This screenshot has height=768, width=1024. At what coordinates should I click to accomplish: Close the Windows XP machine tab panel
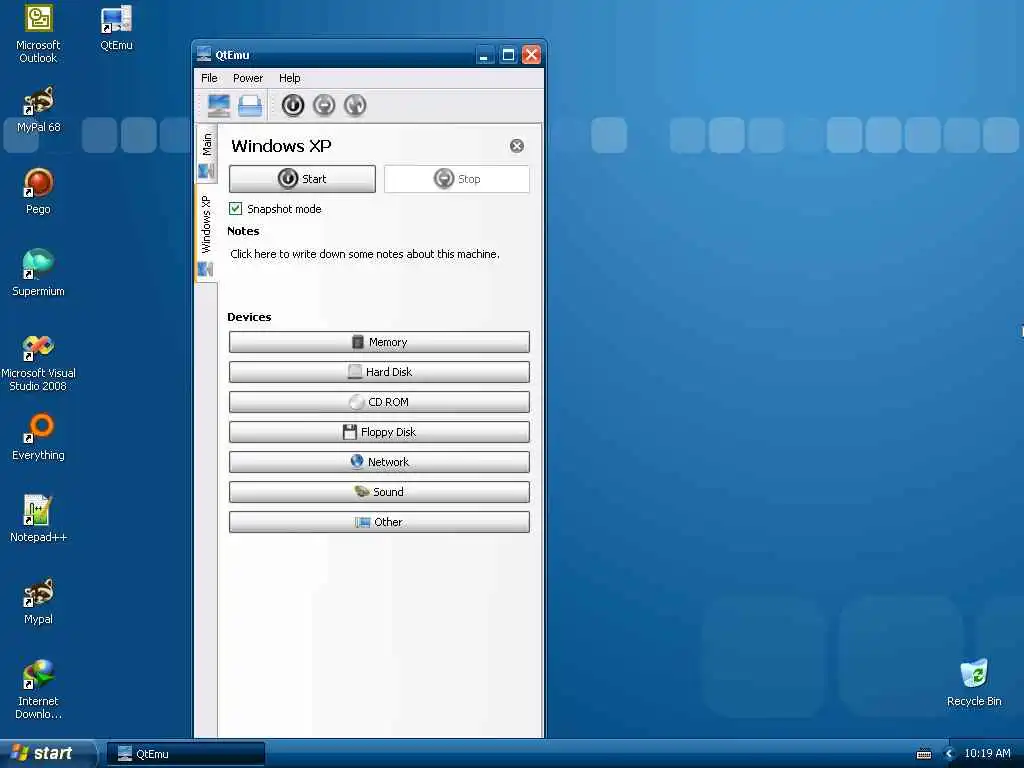517,146
